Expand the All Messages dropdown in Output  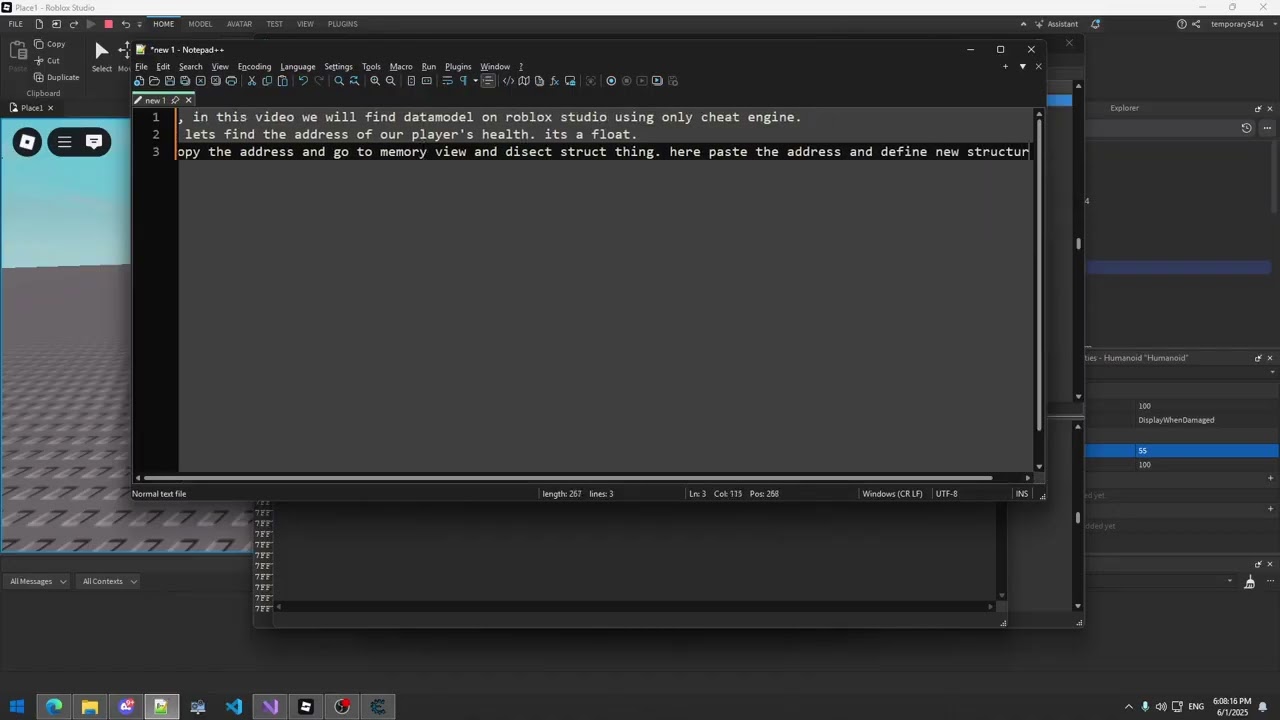point(38,581)
